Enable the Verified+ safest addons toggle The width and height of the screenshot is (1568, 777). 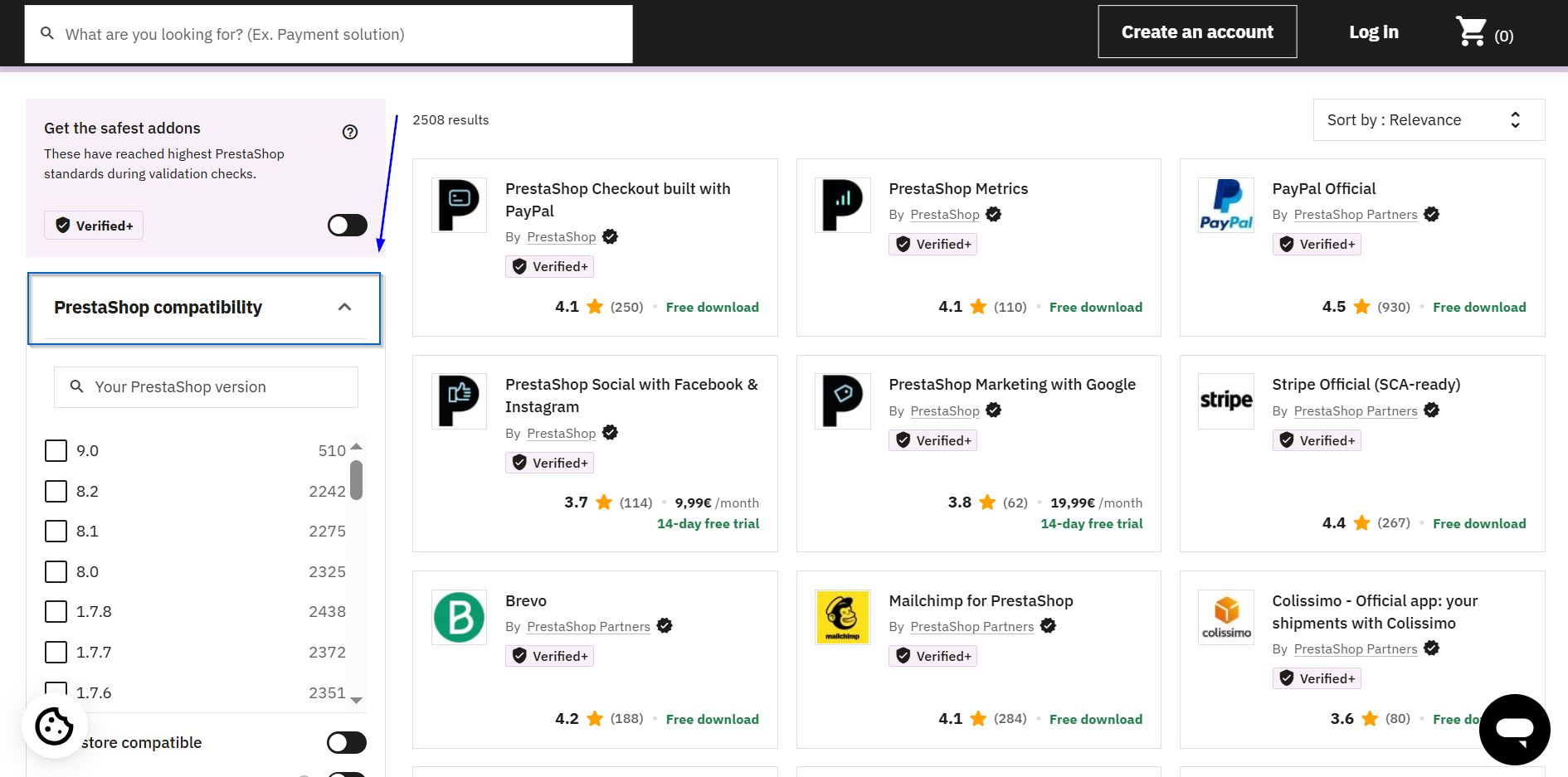tap(347, 226)
